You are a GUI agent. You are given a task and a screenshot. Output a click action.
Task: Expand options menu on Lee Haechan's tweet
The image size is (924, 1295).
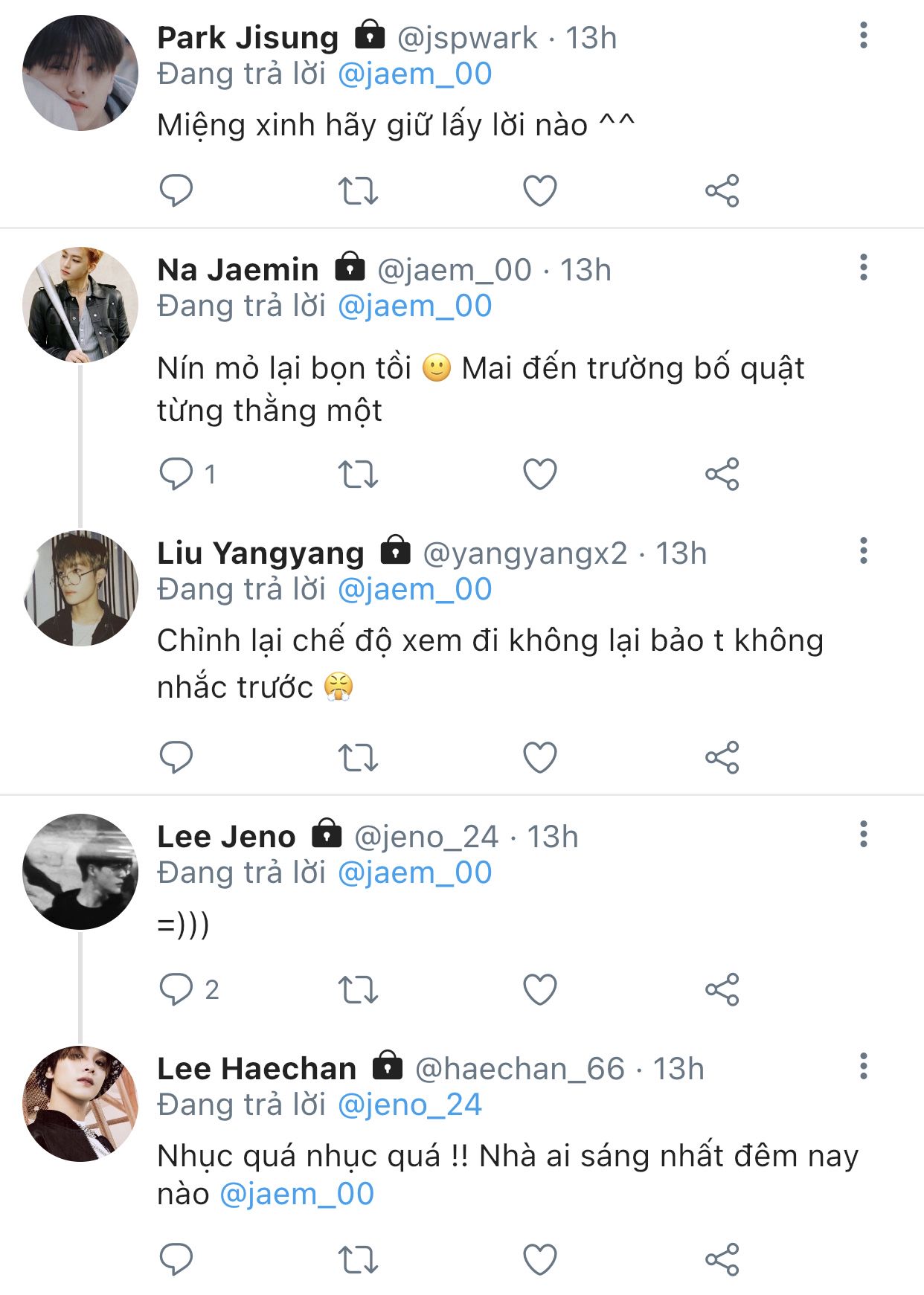[x=863, y=1067]
